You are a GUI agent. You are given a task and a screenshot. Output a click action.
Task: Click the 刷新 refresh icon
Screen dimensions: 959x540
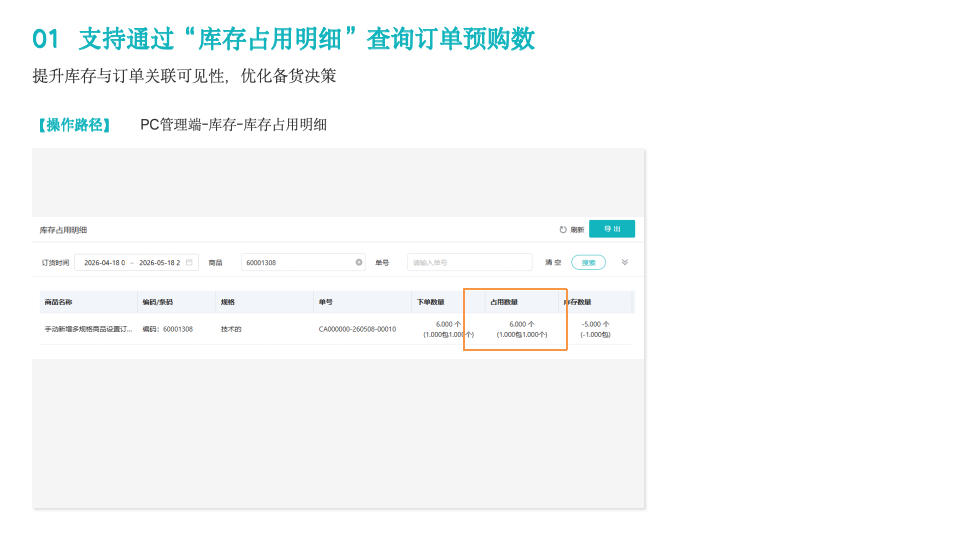coord(563,230)
